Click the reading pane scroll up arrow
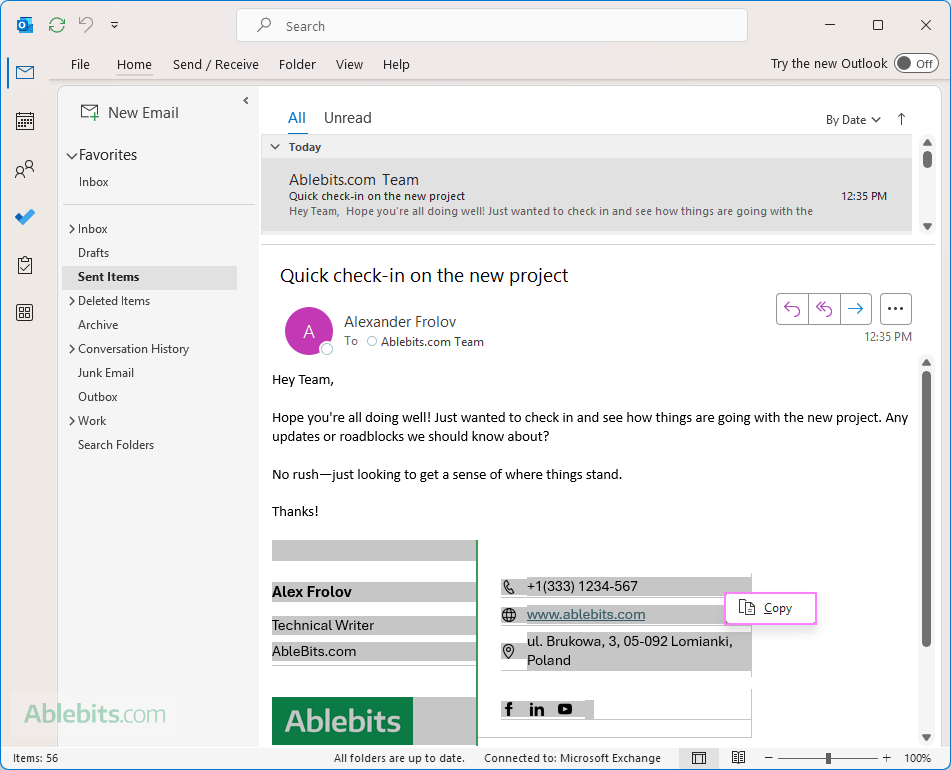This screenshot has height=770, width=951. 926,362
